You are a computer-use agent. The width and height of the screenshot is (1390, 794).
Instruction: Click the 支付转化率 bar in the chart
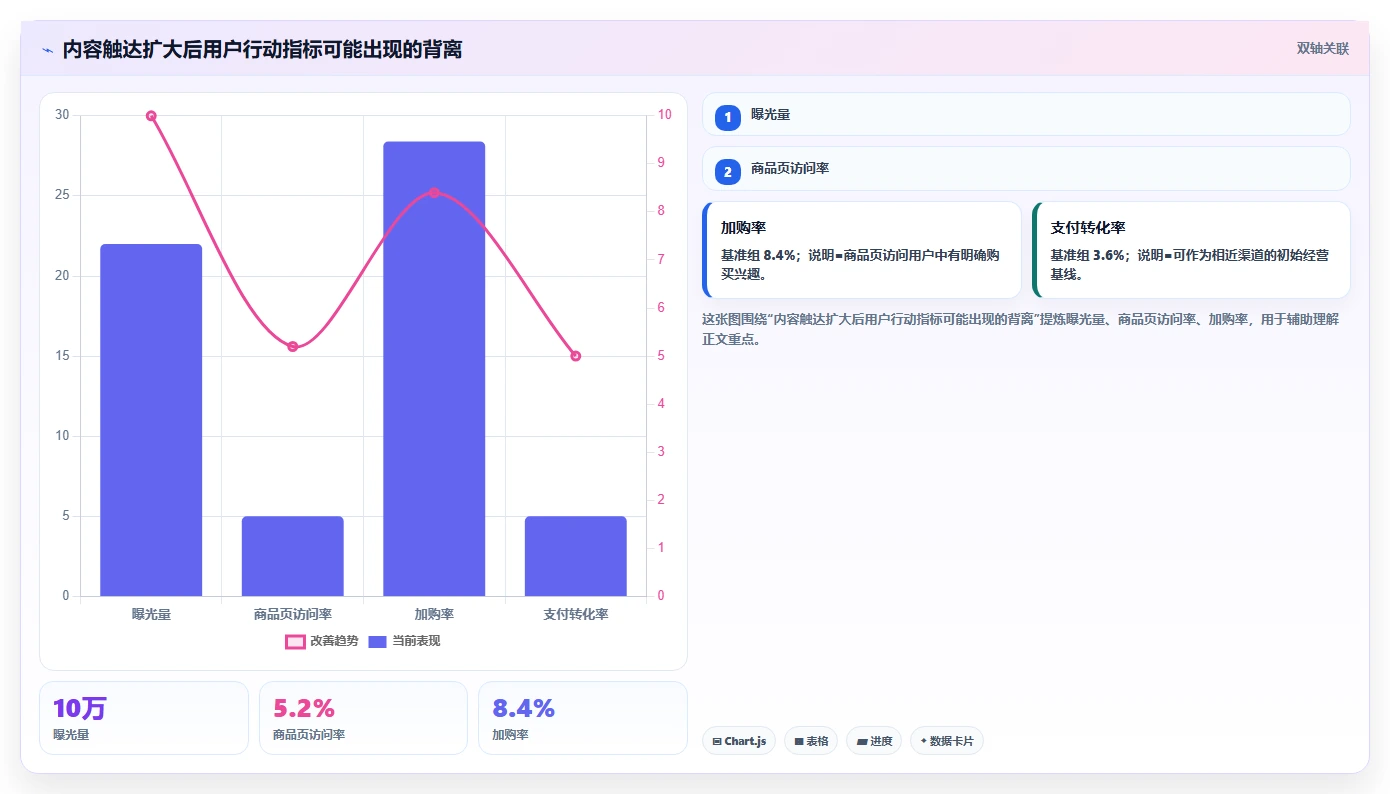[x=576, y=556]
